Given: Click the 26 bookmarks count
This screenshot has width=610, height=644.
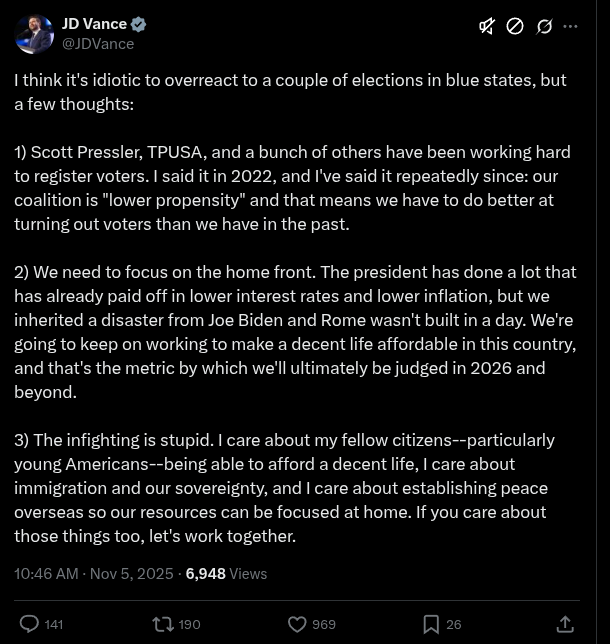Looking at the screenshot, I should [x=454, y=624].
